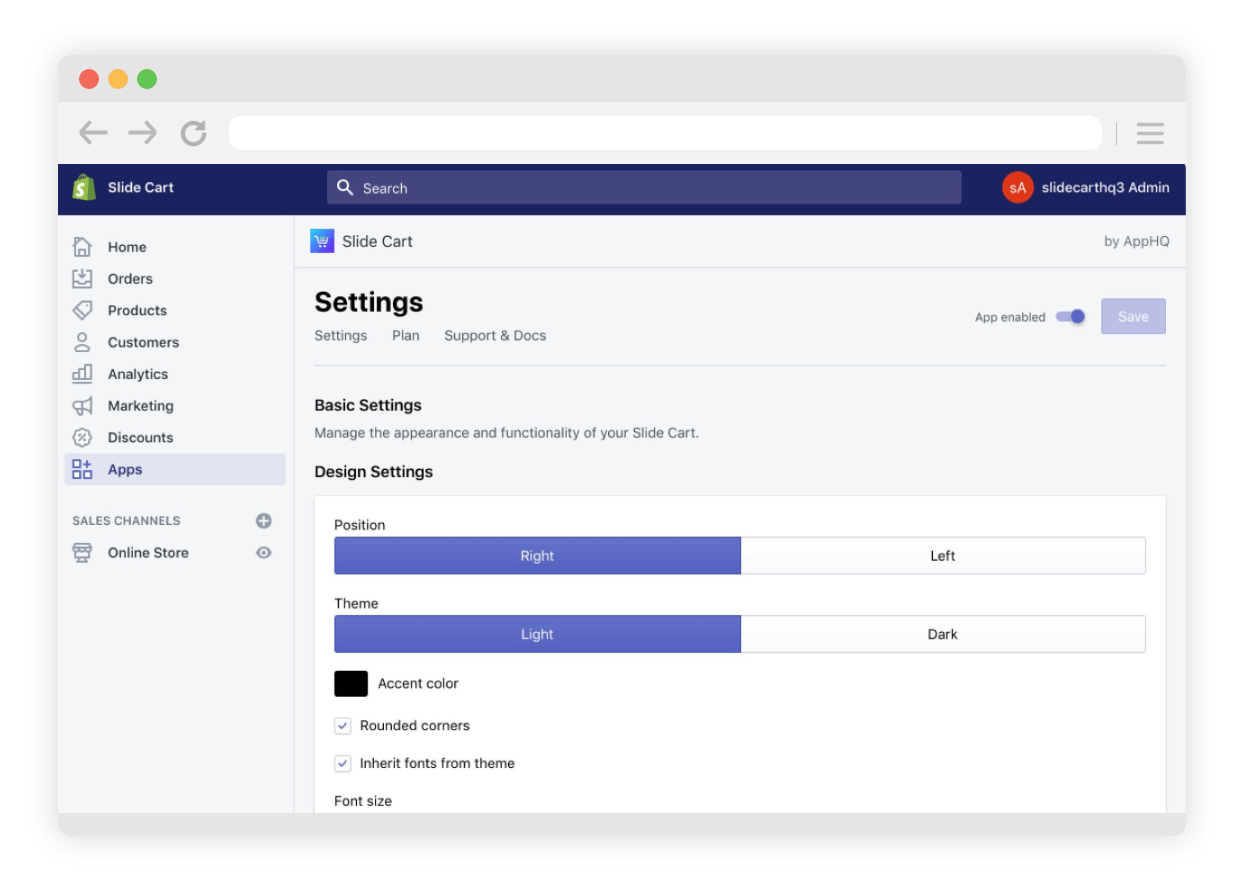The image size is (1245, 891).
Task: Click the SALES CHANNELS heading
Action: 126,520
